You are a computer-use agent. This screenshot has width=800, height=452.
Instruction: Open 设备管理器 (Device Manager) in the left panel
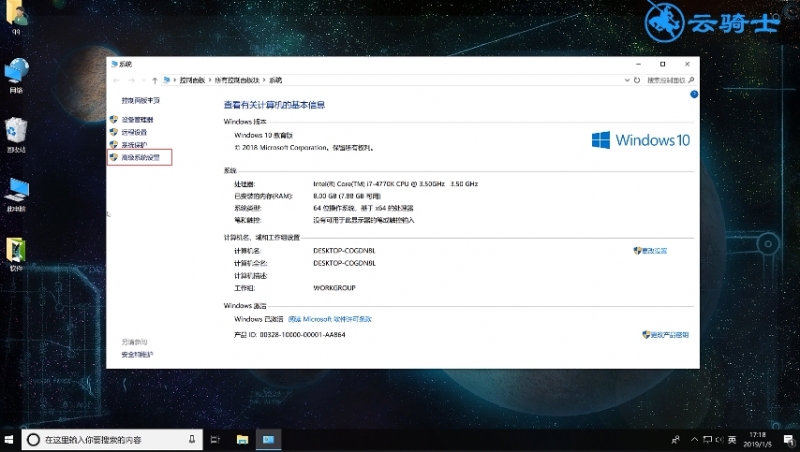[137, 119]
